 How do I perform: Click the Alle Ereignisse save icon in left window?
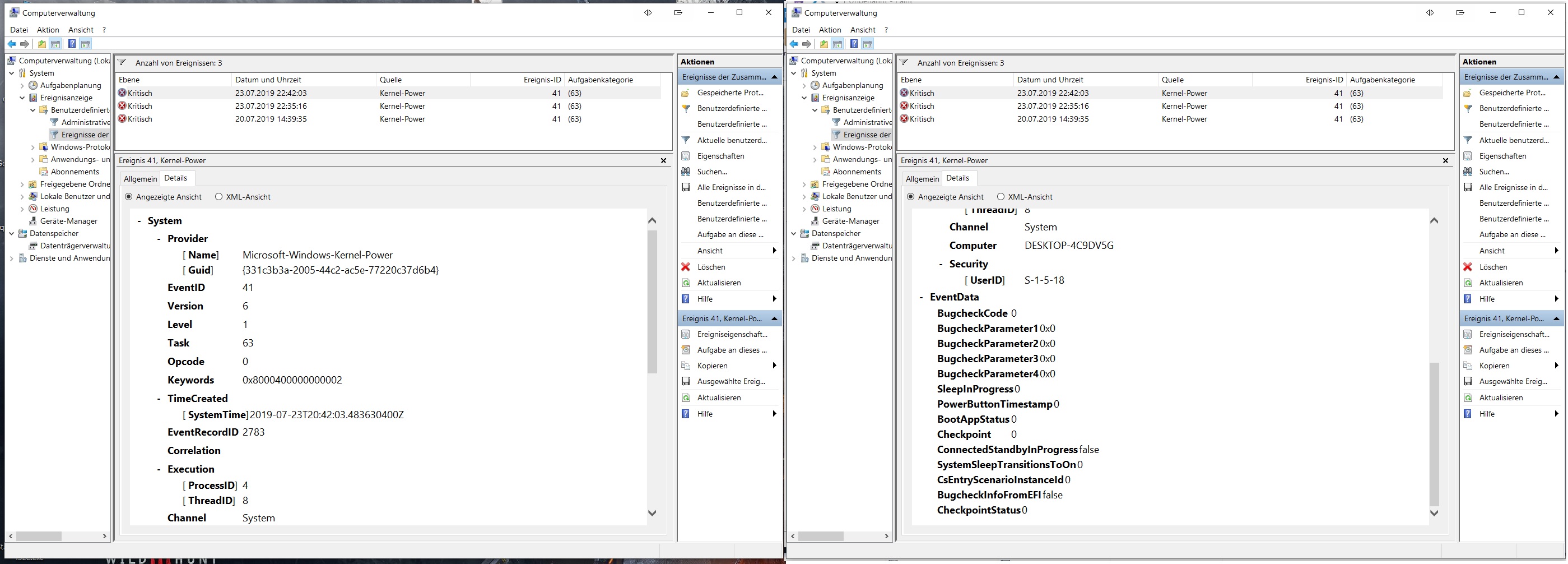(685, 188)
